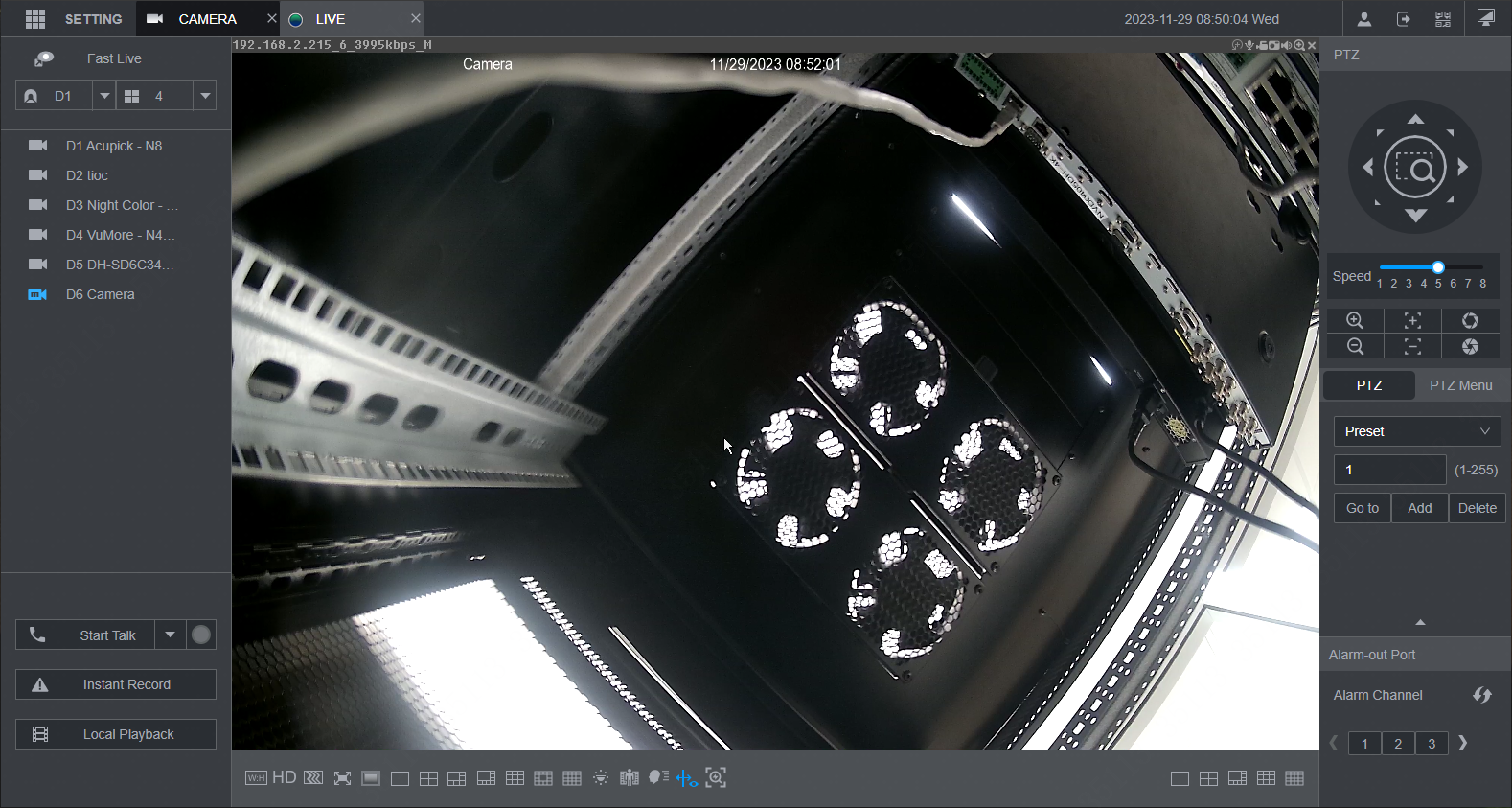
Task: Switch to the PTZ Menu tab
Action: pyautogui.click(x=1460, y=385)
